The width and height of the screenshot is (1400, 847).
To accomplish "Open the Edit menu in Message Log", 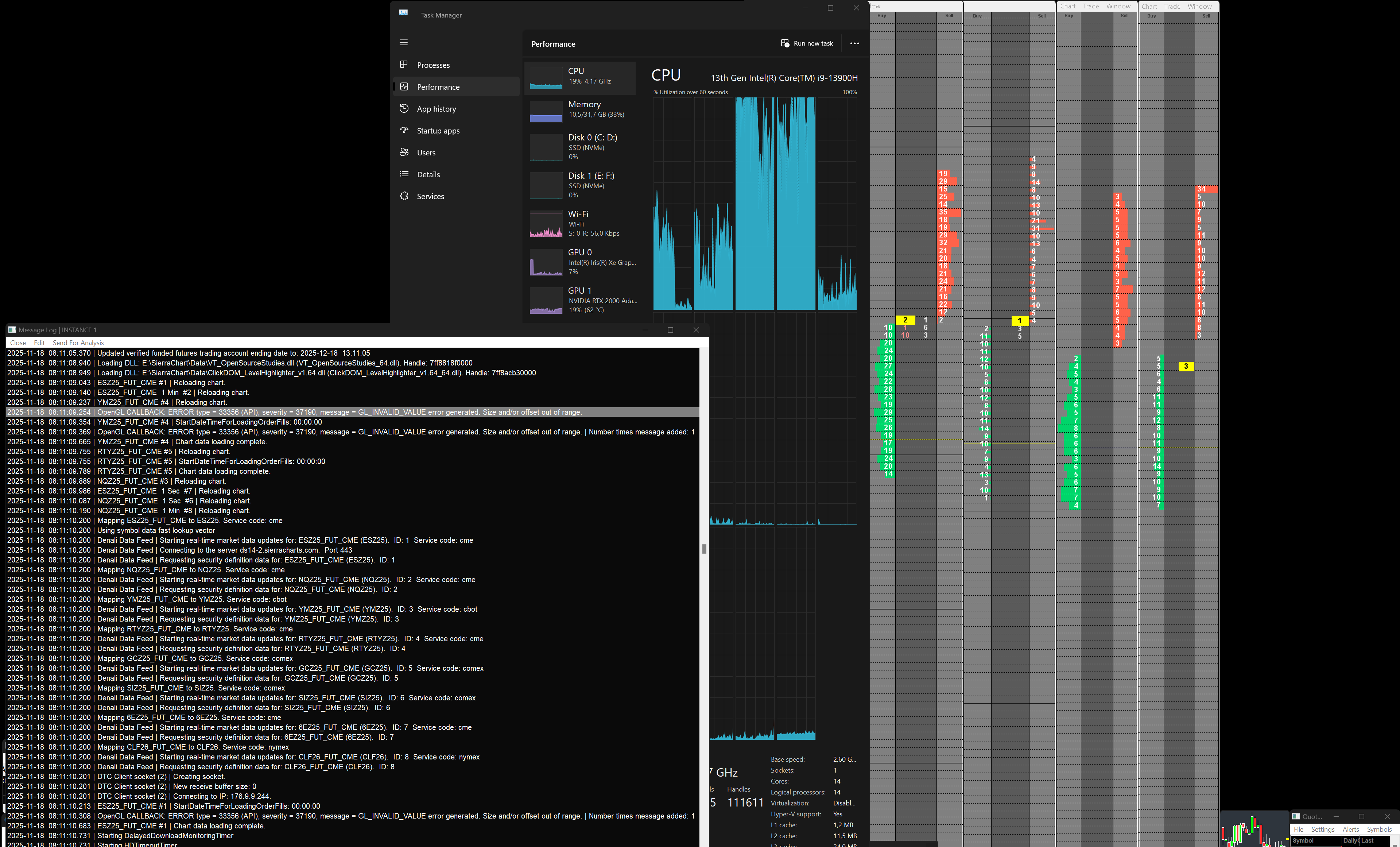I will (x=39, y=343).
